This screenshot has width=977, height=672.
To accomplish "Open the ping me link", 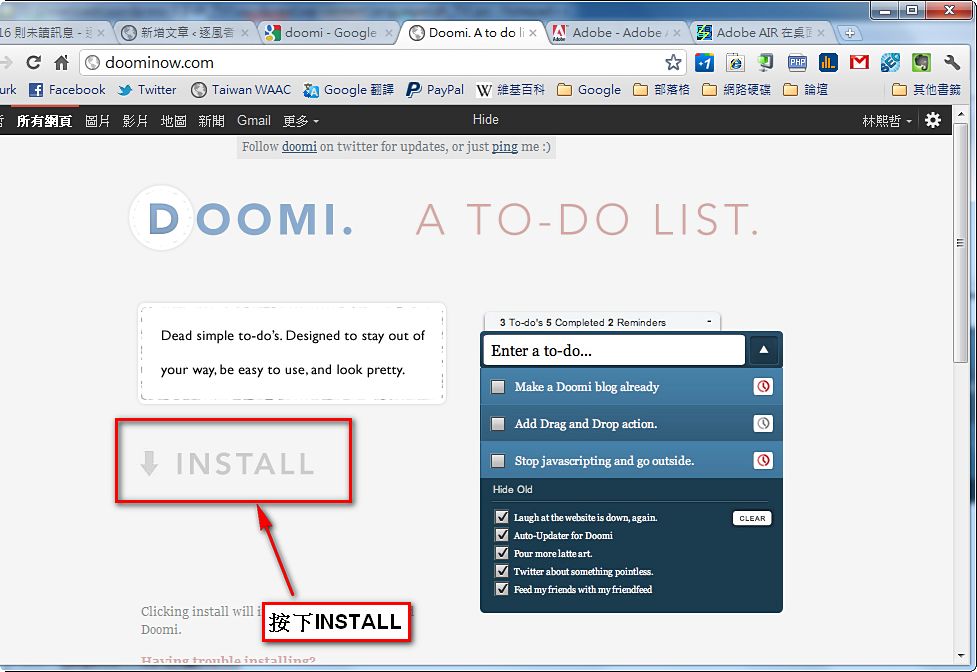I will (505, 147).
